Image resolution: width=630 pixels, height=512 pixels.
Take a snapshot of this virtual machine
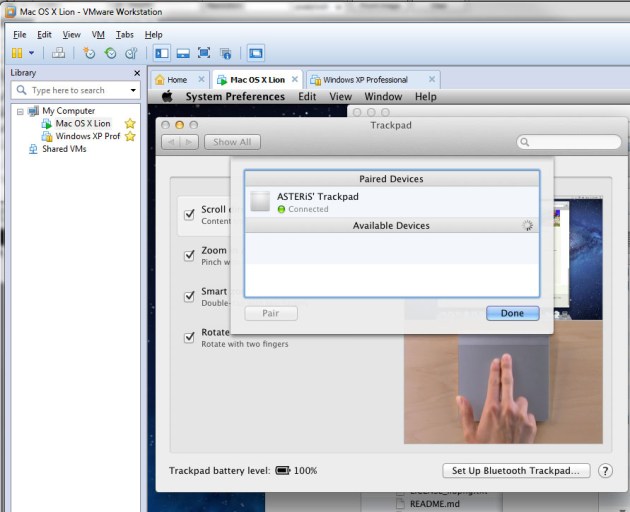tap(89, 53)
